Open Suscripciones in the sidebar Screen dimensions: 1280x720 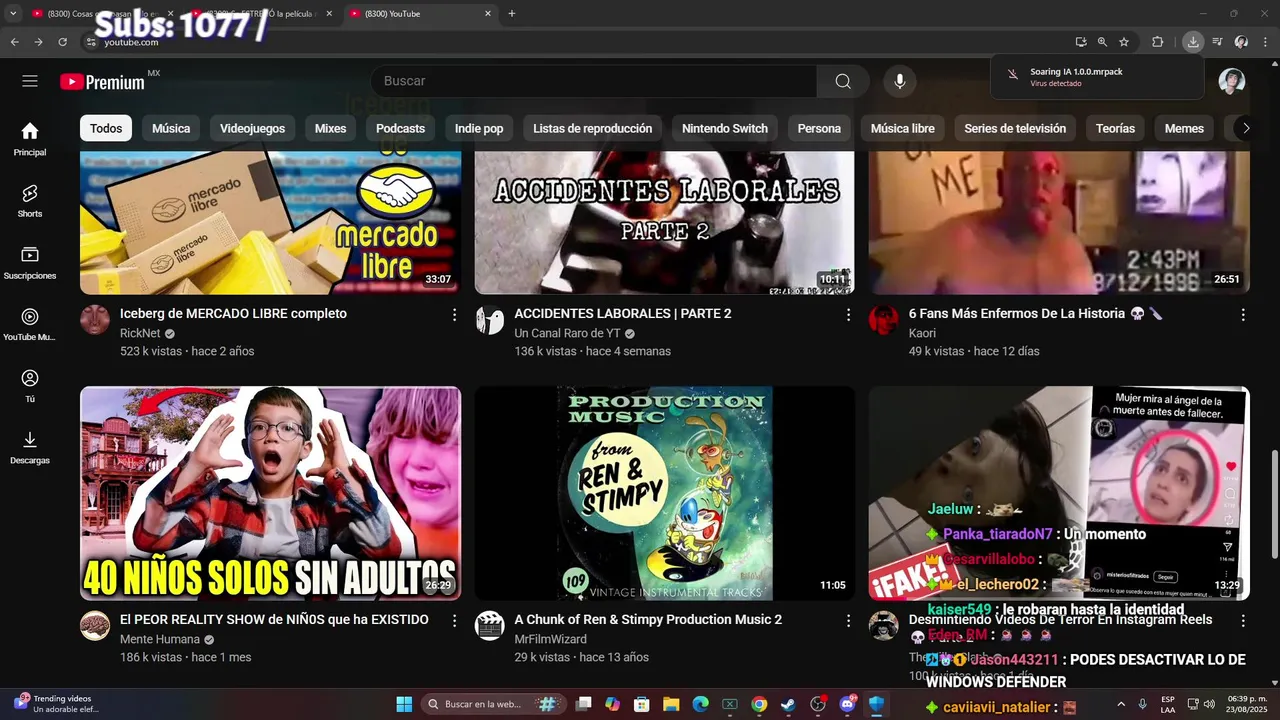[30, 263]
